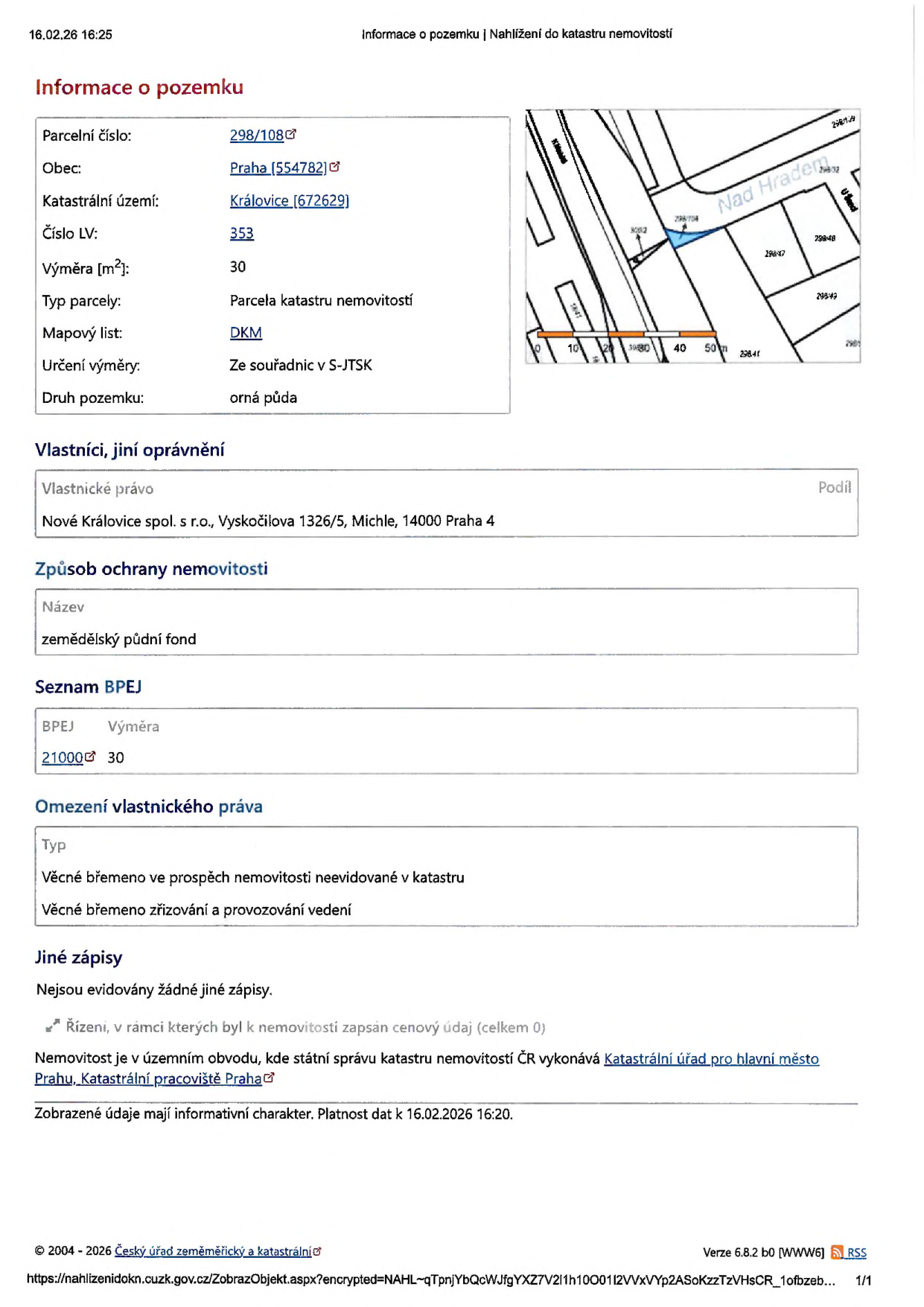Open BPEJ code 21000 link

click(x=62, y=758)
